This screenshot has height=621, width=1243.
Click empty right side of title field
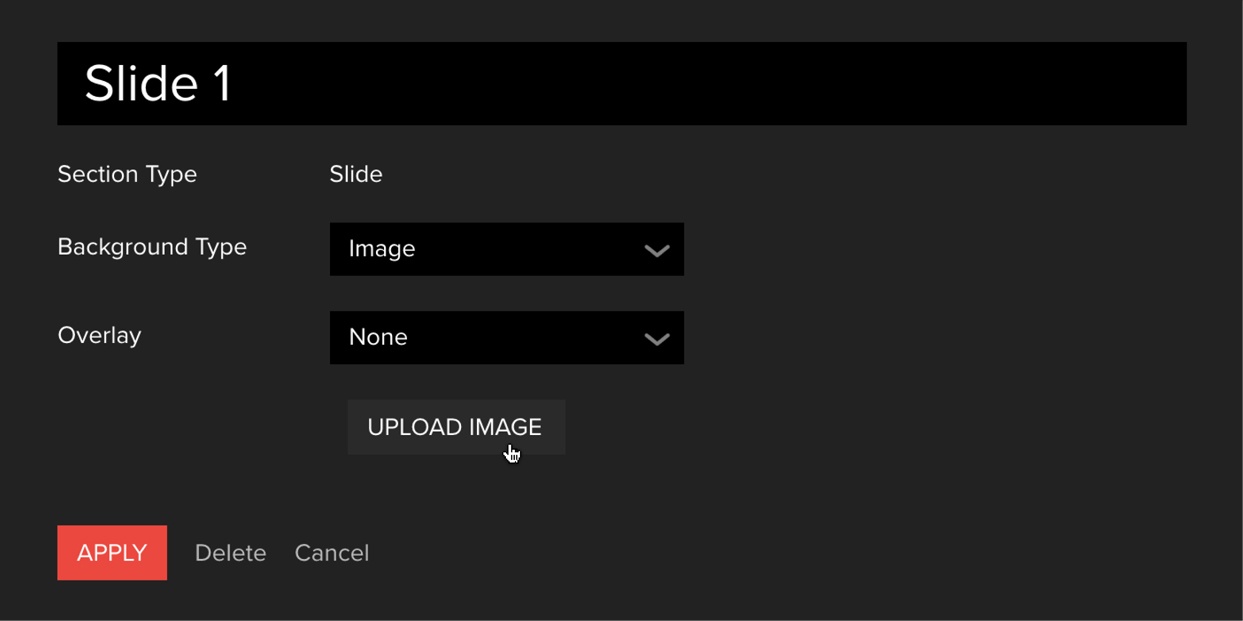pyautogui.click(x=900, y=84)
